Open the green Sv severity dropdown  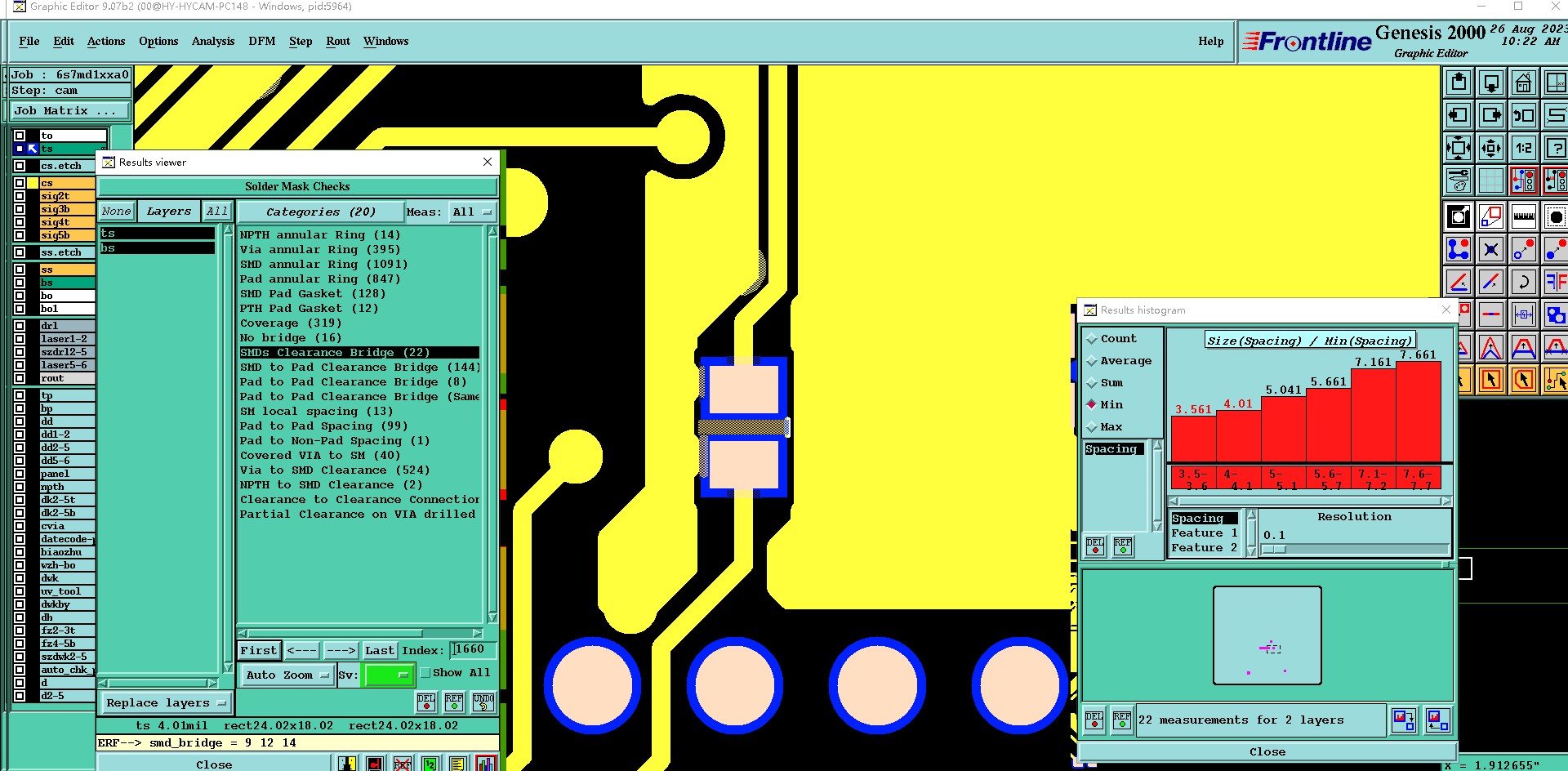coord(389,675)
